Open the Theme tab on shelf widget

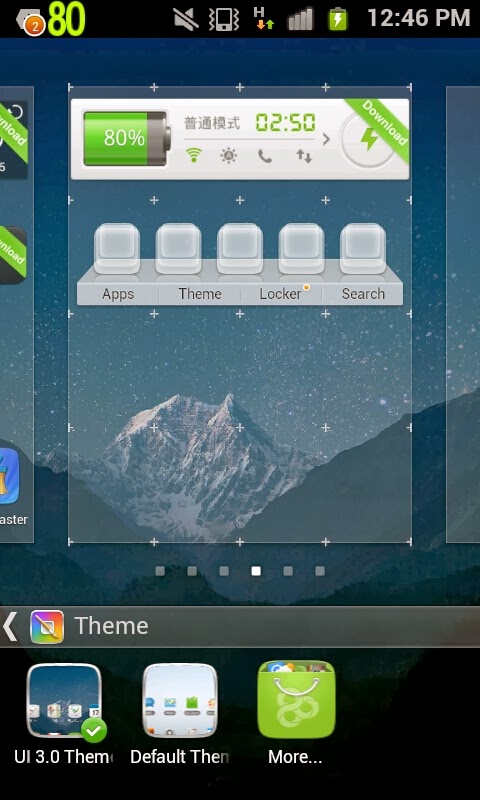click(200, 294)
